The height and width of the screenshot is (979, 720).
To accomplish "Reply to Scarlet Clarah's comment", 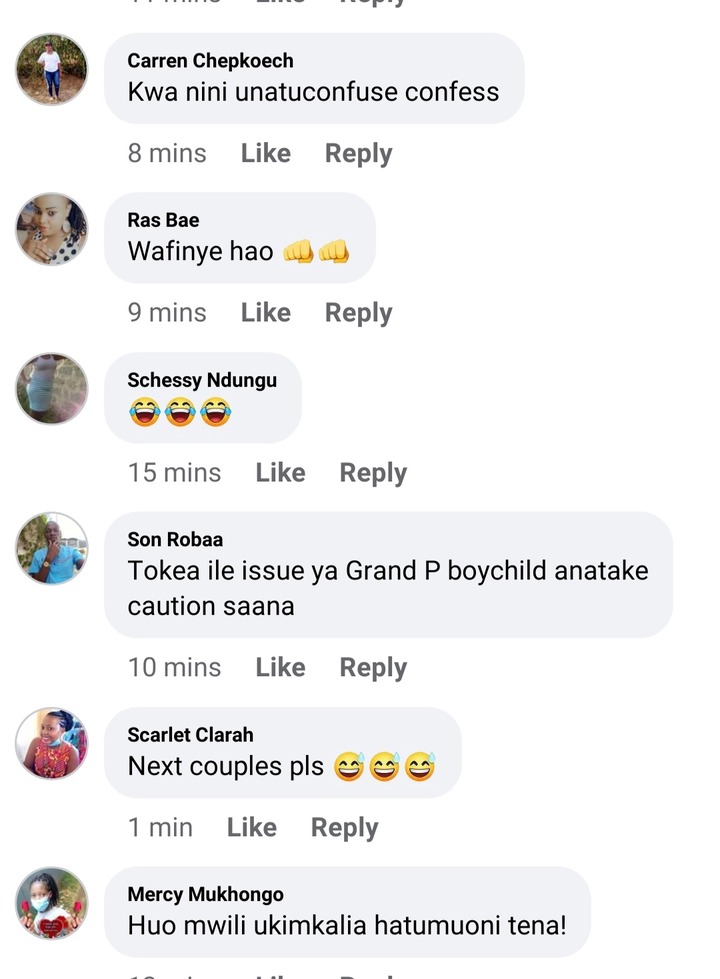I will [x=345, y=827].
